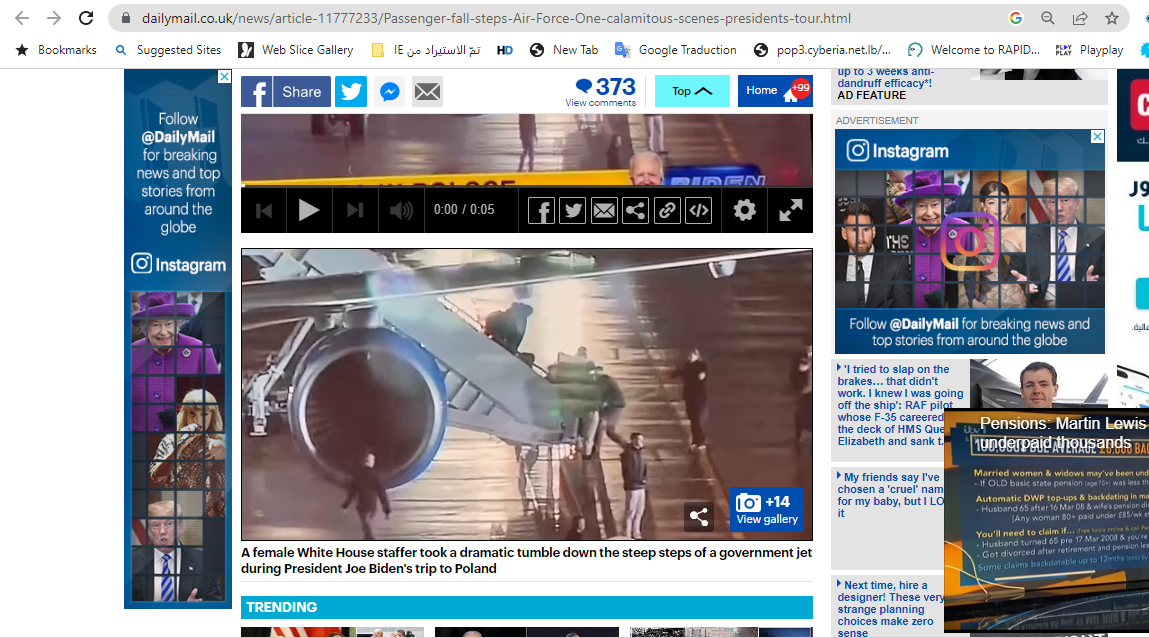Skip to next video in the player
The height and width of the screenshot is (638, 1149).
click(x=355, y=210)
